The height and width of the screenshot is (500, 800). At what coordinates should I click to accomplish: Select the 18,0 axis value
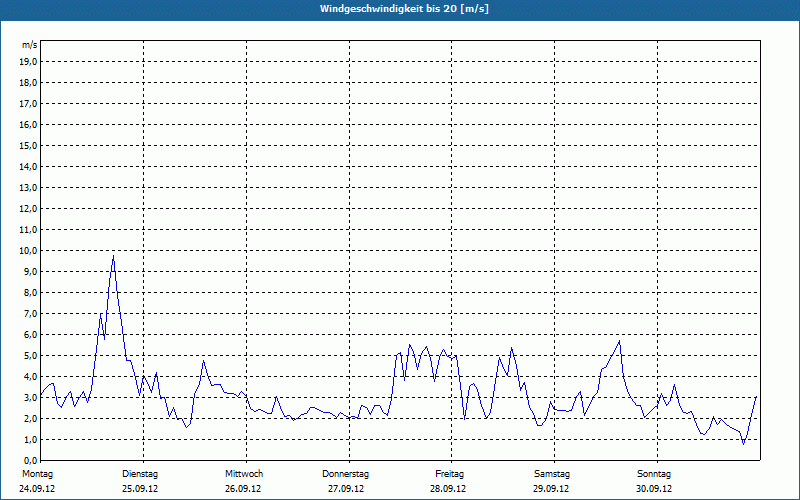click(x=29, y=83)
